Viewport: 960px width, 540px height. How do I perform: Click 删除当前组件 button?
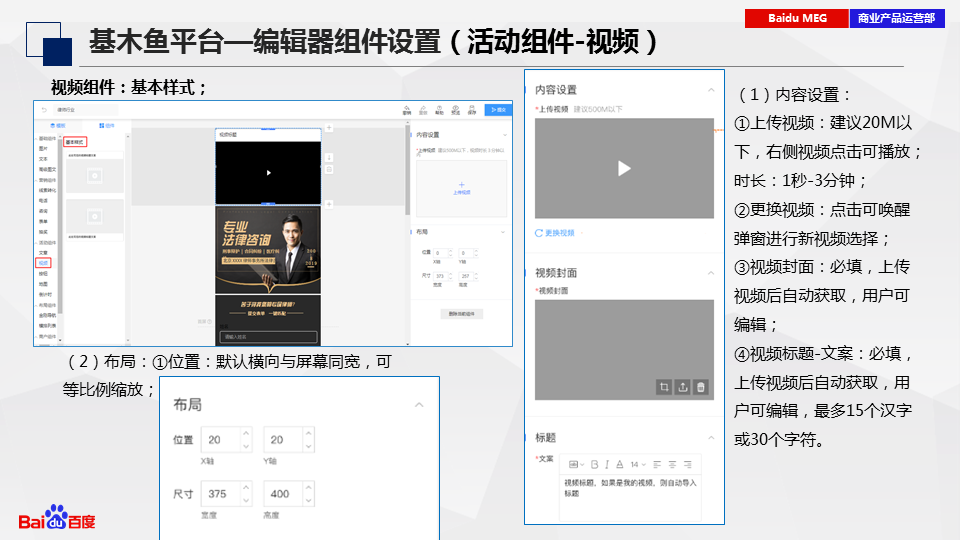pyautogui.click(x=462, y=313)
